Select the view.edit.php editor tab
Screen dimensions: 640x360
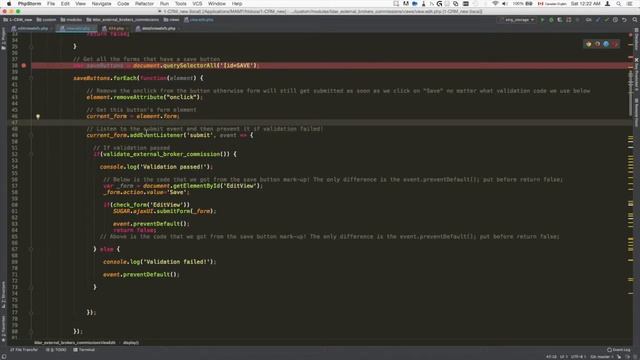76,28
